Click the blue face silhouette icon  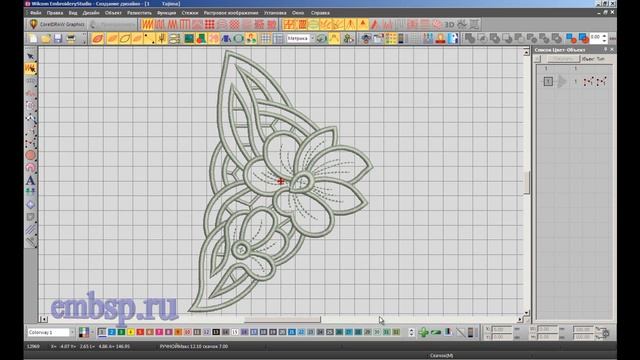453,39
